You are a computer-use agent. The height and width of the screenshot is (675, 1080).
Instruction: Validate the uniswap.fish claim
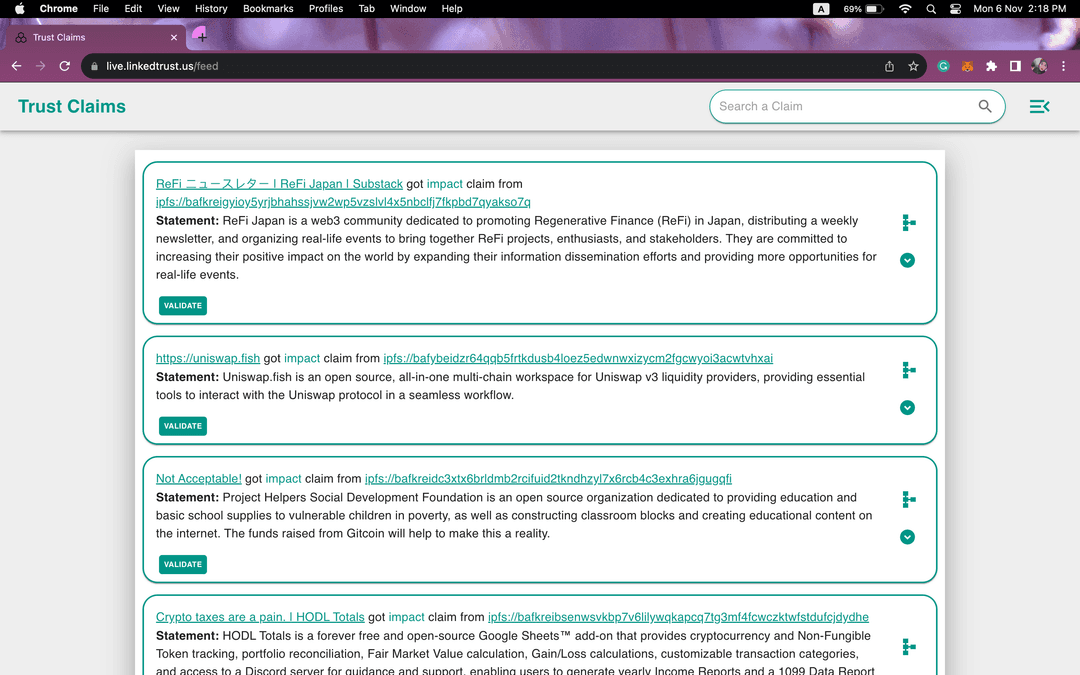tap(183, 426)
